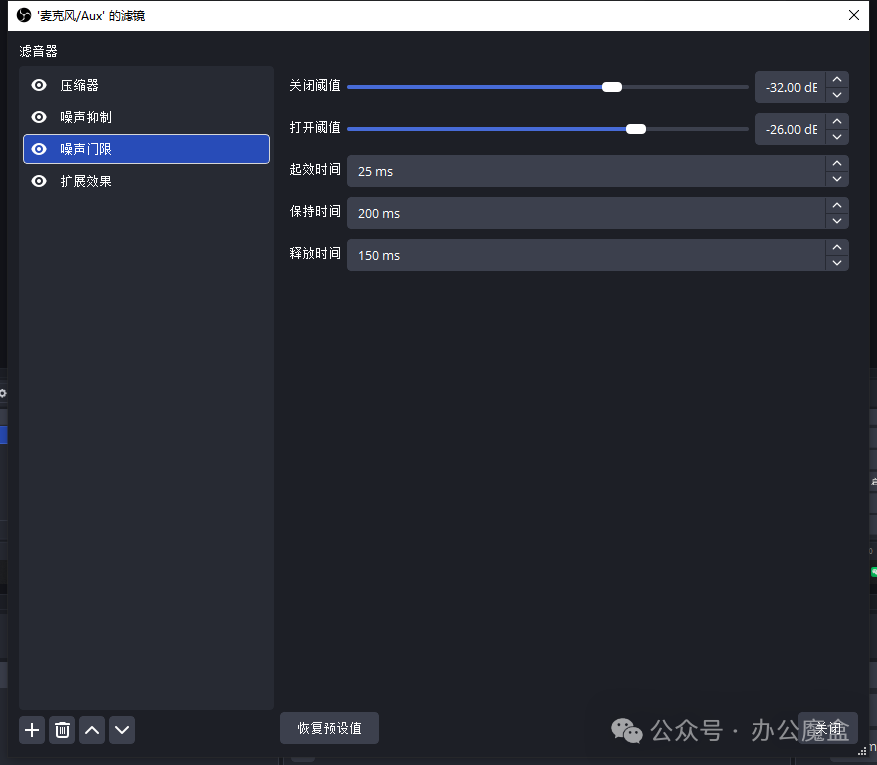Click the add filter plus icon
This screenshot has height=765, width=877.
click(x=32, y=730)
